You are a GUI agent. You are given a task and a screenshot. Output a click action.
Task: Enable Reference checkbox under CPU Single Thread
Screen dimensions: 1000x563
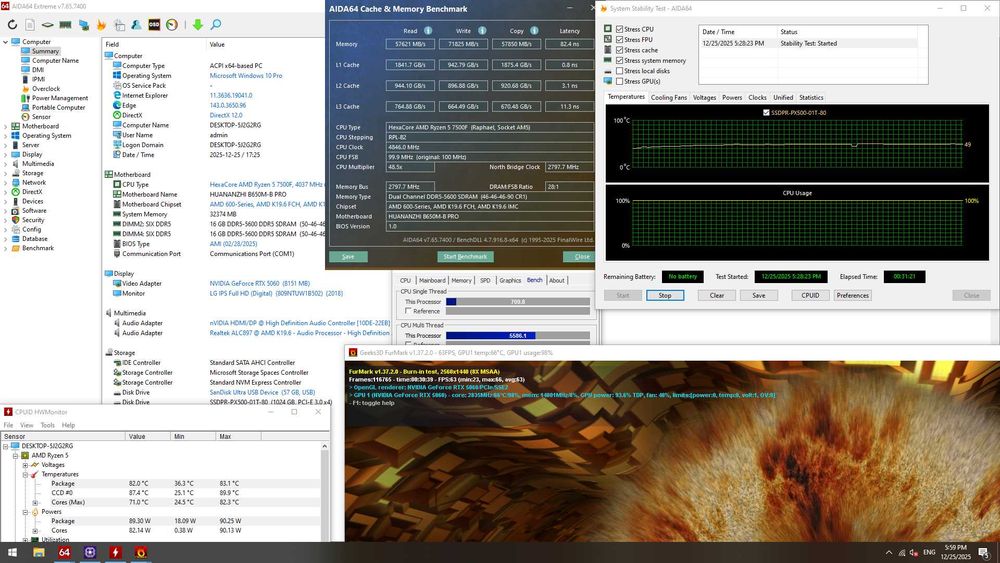tap(408, 311)
